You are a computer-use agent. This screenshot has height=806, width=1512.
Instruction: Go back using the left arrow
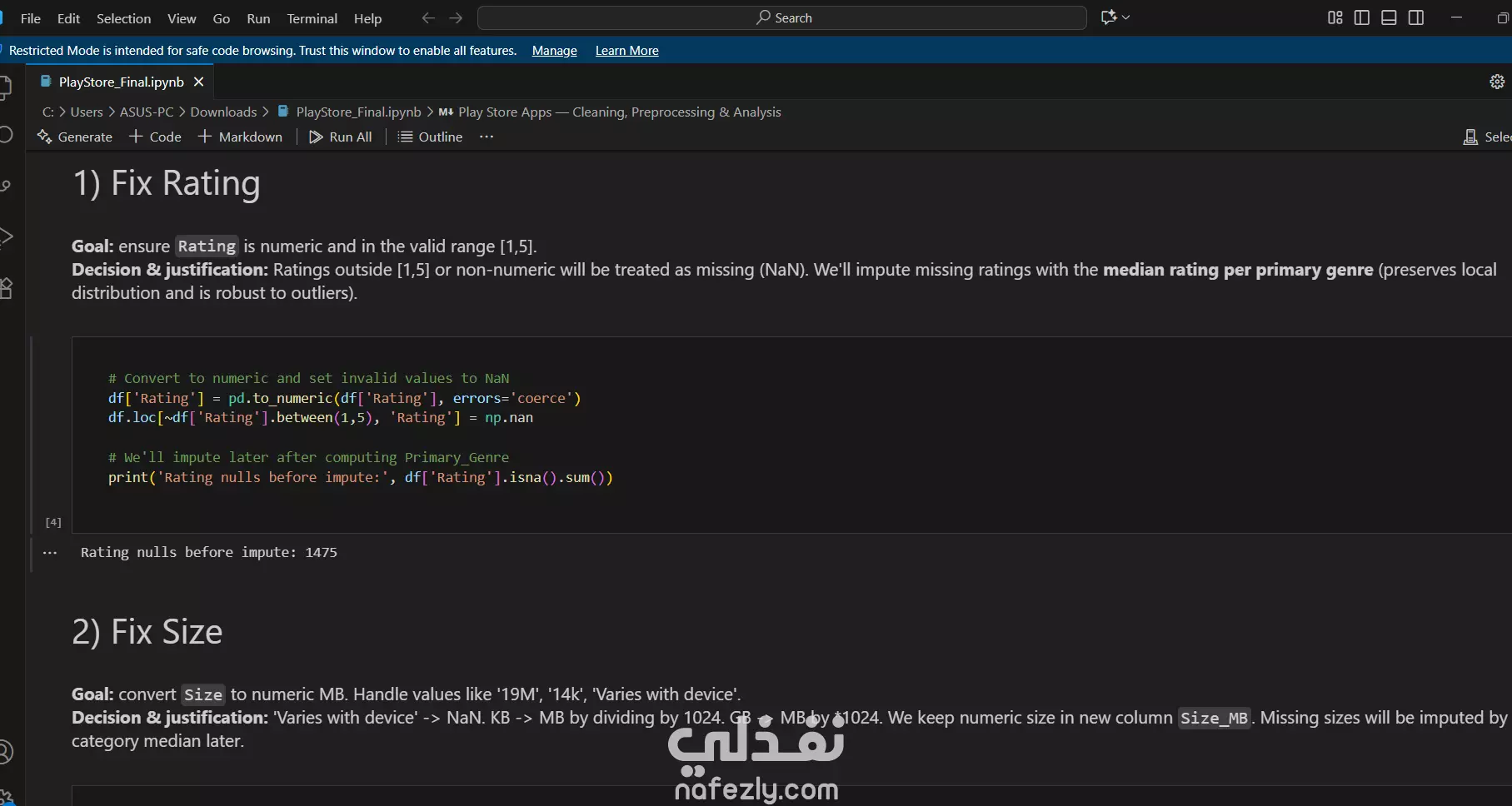pyautogui.click(x=428, y=17)
